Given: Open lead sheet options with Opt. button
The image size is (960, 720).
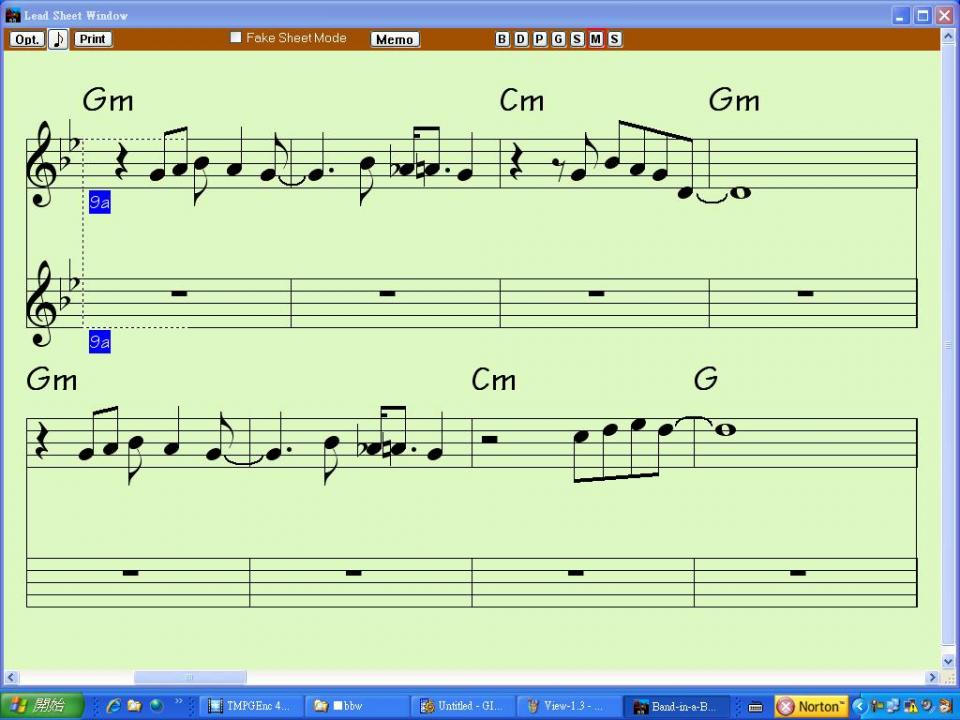Looking at the screenshot, I should [26, 39].
